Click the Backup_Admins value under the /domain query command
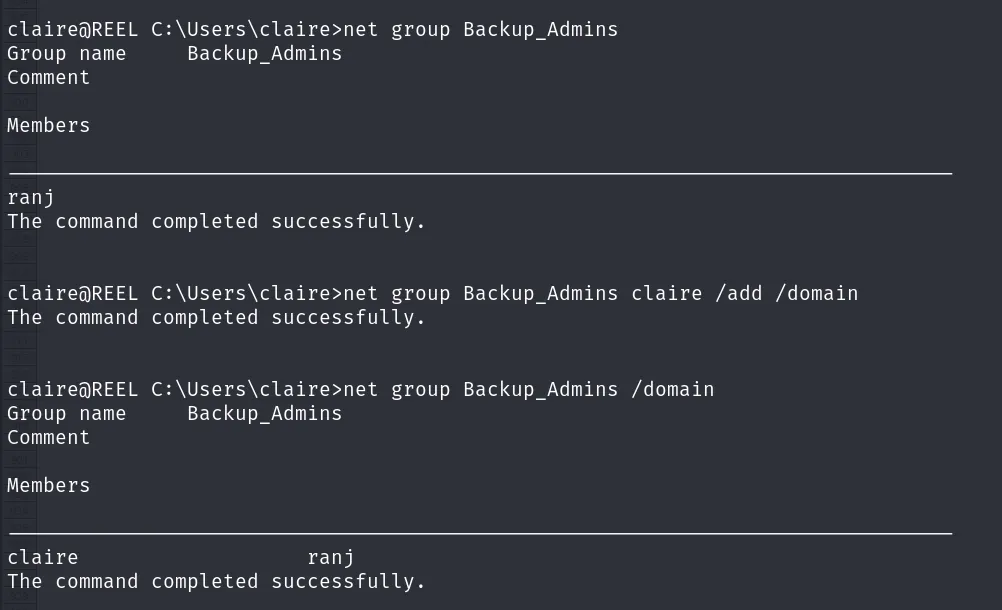Viewport: 1002px width, 610px height. [x=265, y=414]
